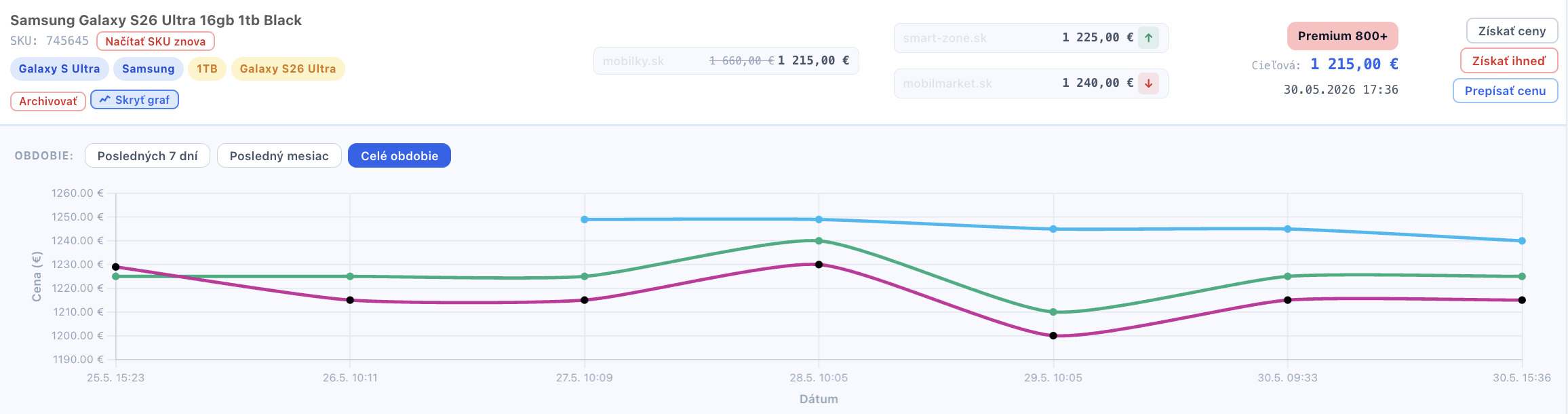Viewport: 1568px width, 414px height.
Task: Click the black data point at 29.5. 10:05
Action: (x=1053, y=336)
